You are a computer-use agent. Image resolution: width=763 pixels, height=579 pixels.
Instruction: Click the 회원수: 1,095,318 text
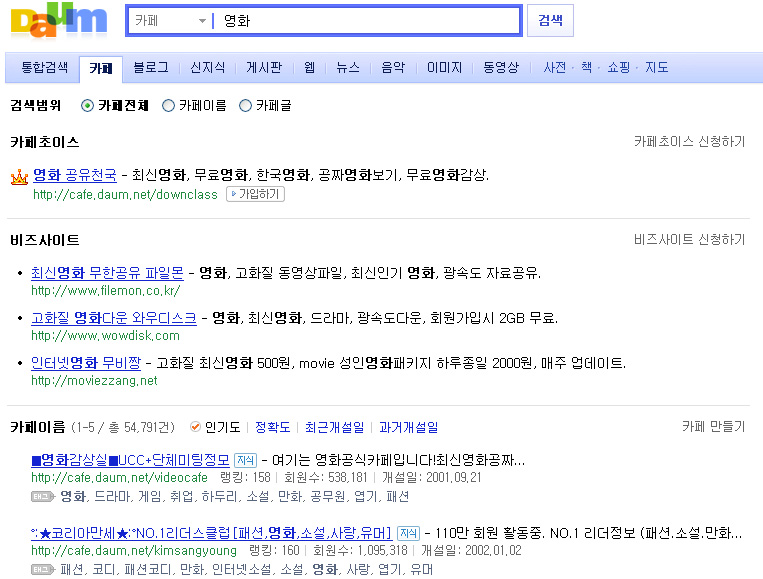(360, 550)
